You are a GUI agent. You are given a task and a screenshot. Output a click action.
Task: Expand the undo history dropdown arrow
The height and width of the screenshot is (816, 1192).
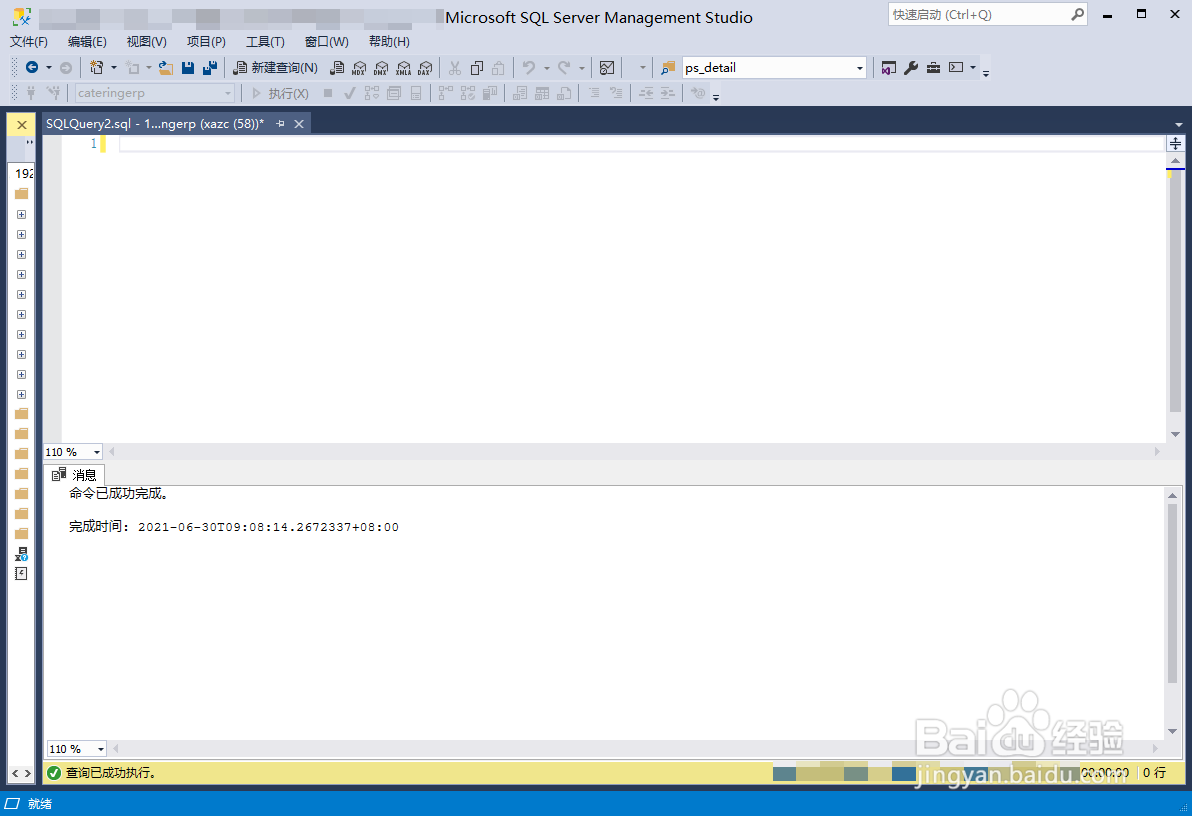coord(547,68)
